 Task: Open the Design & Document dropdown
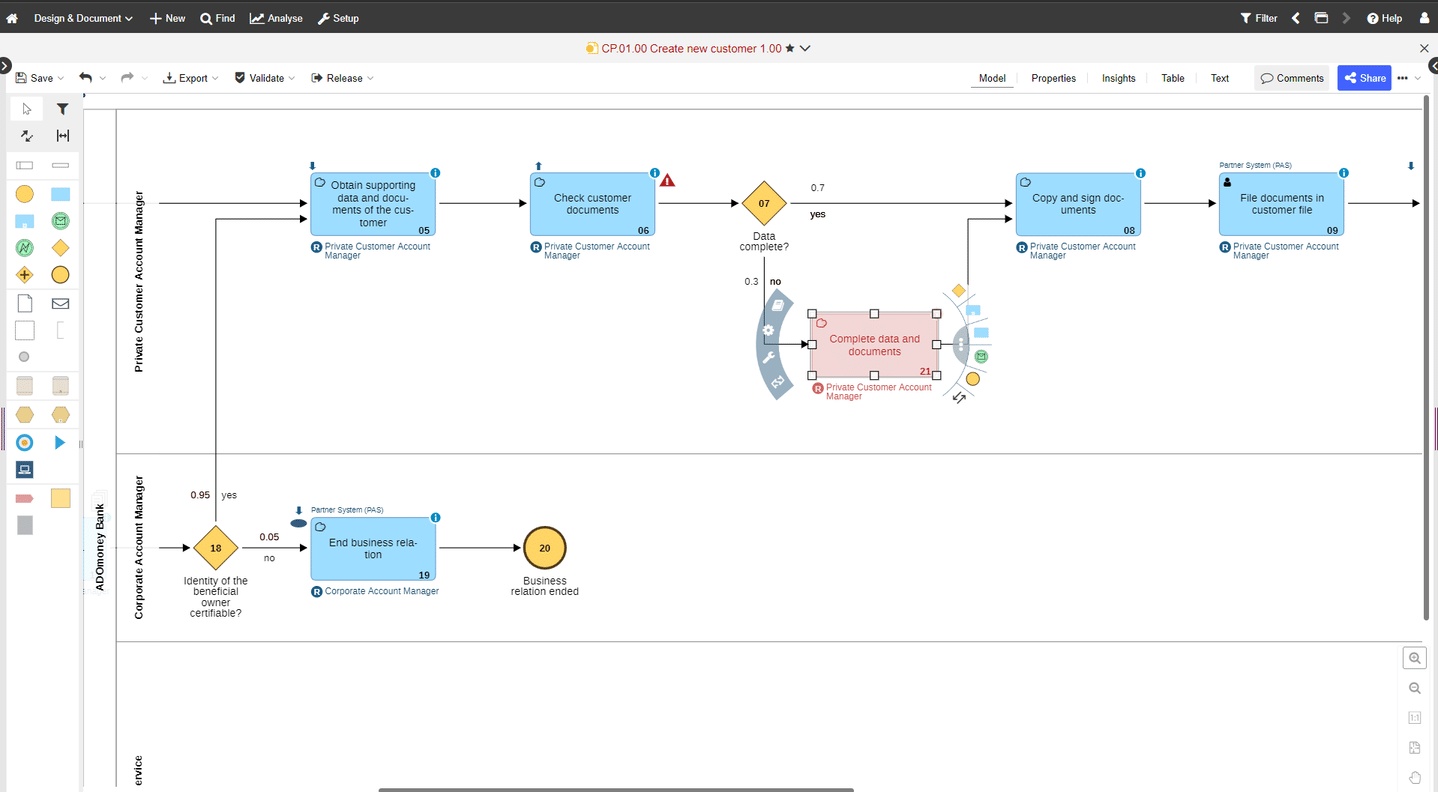(x=83, y=18)
